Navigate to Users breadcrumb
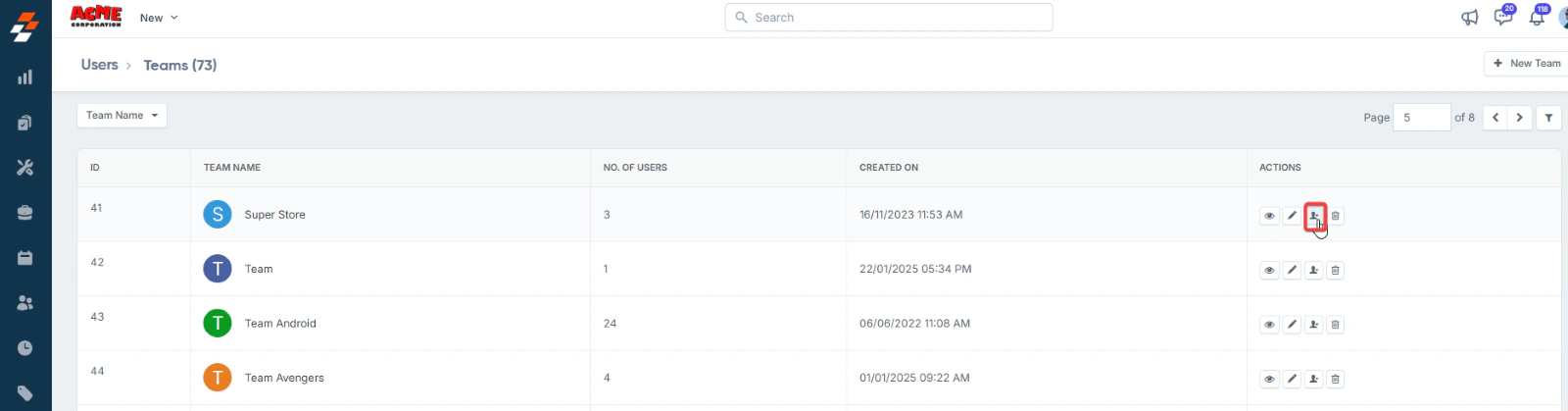This screenshot has width=1568, height=411. click(x=99, y=65)
